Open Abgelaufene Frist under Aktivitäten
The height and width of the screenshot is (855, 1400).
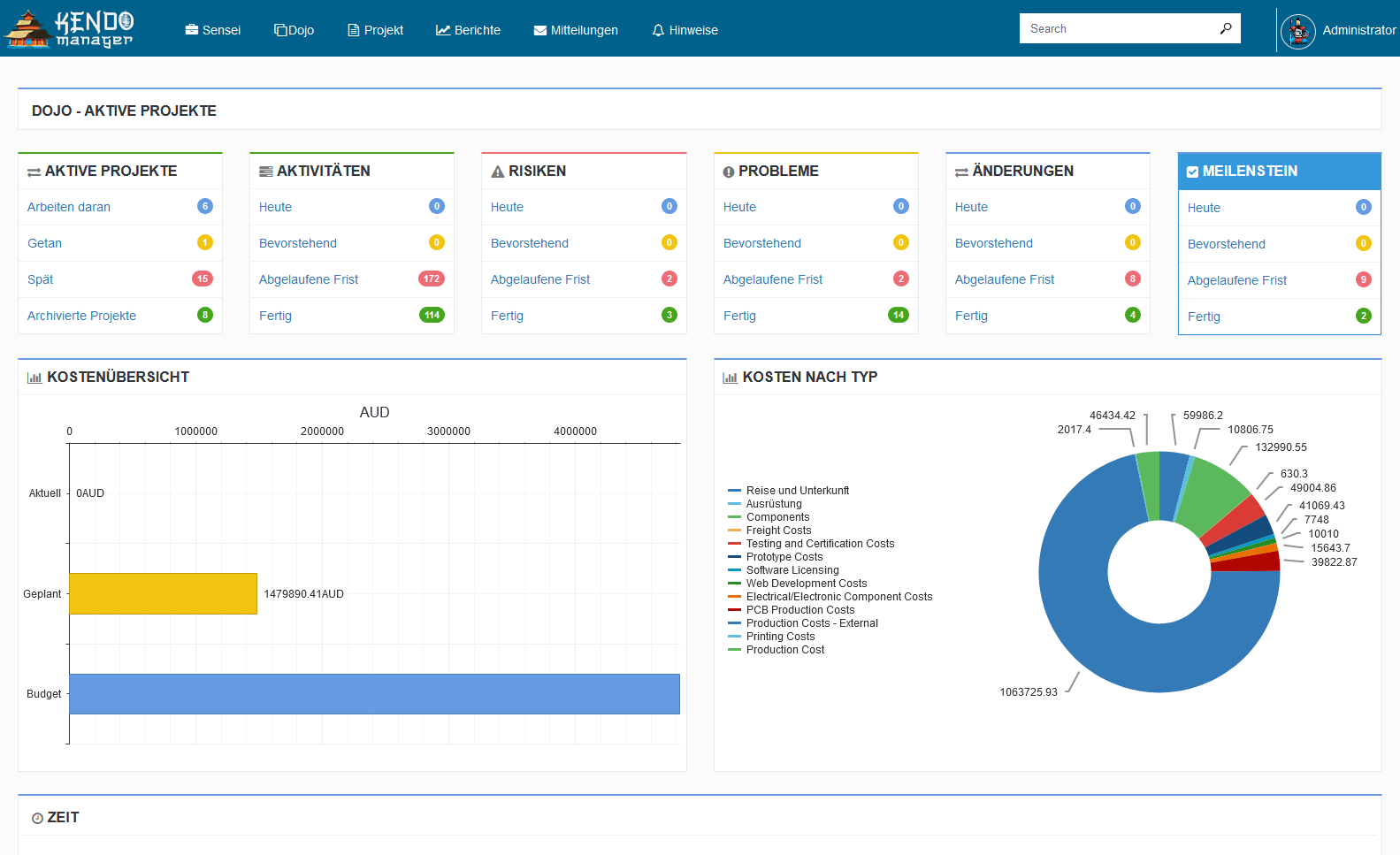(309, 279)
